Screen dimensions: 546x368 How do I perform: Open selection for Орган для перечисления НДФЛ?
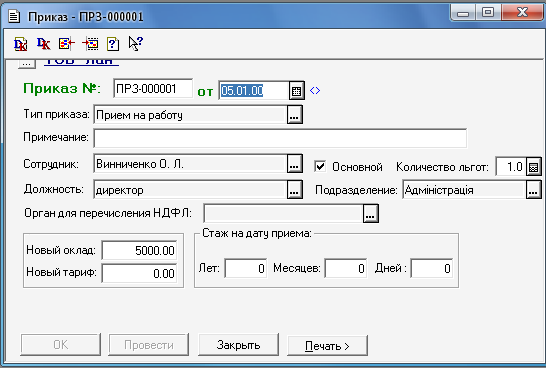pyautogui.click(x=370, y=213)
